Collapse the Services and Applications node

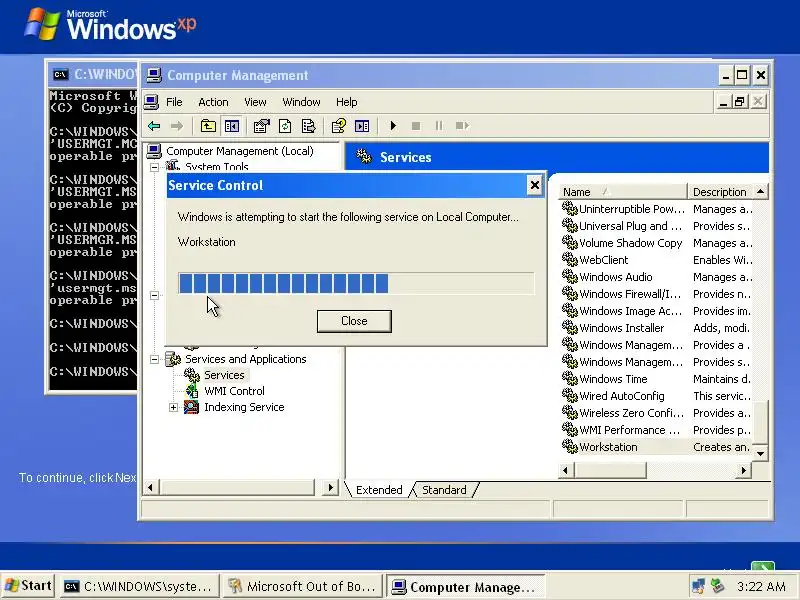[154, 359]
